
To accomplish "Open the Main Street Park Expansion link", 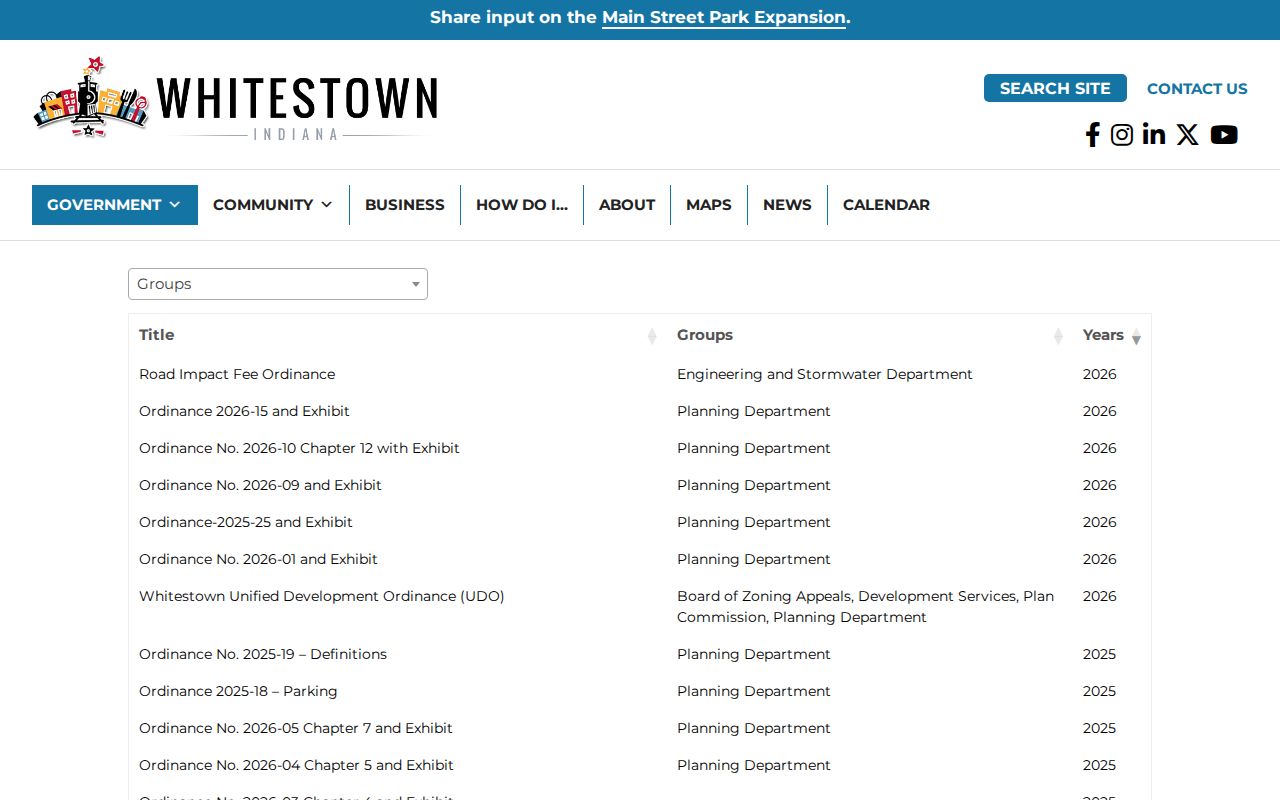I will tap(724, 18).
